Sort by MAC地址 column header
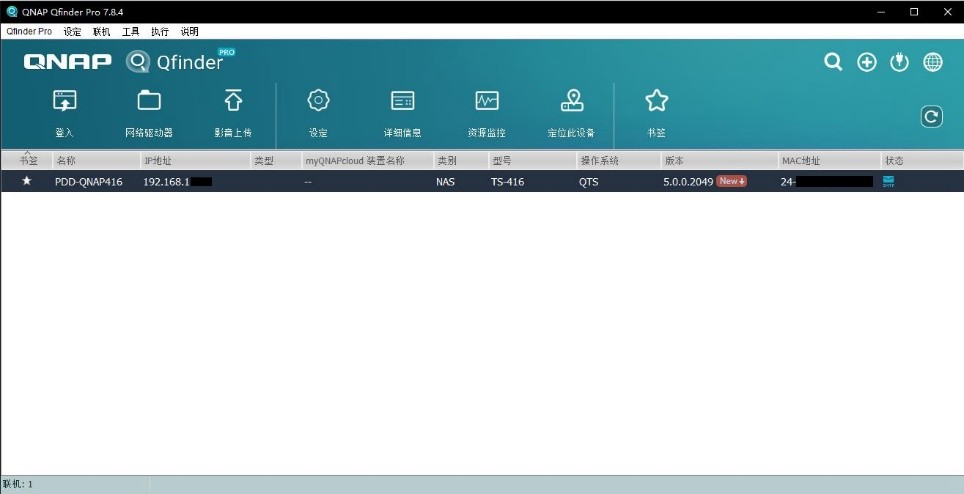964x494 pixels. (x=829, y=160)
